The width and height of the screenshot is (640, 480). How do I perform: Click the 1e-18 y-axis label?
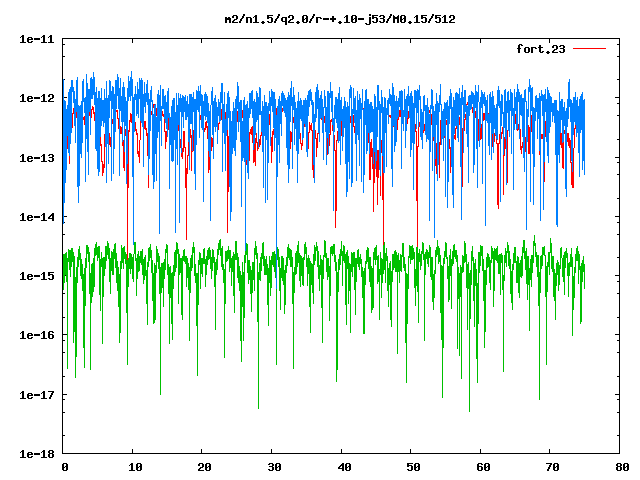37,454
